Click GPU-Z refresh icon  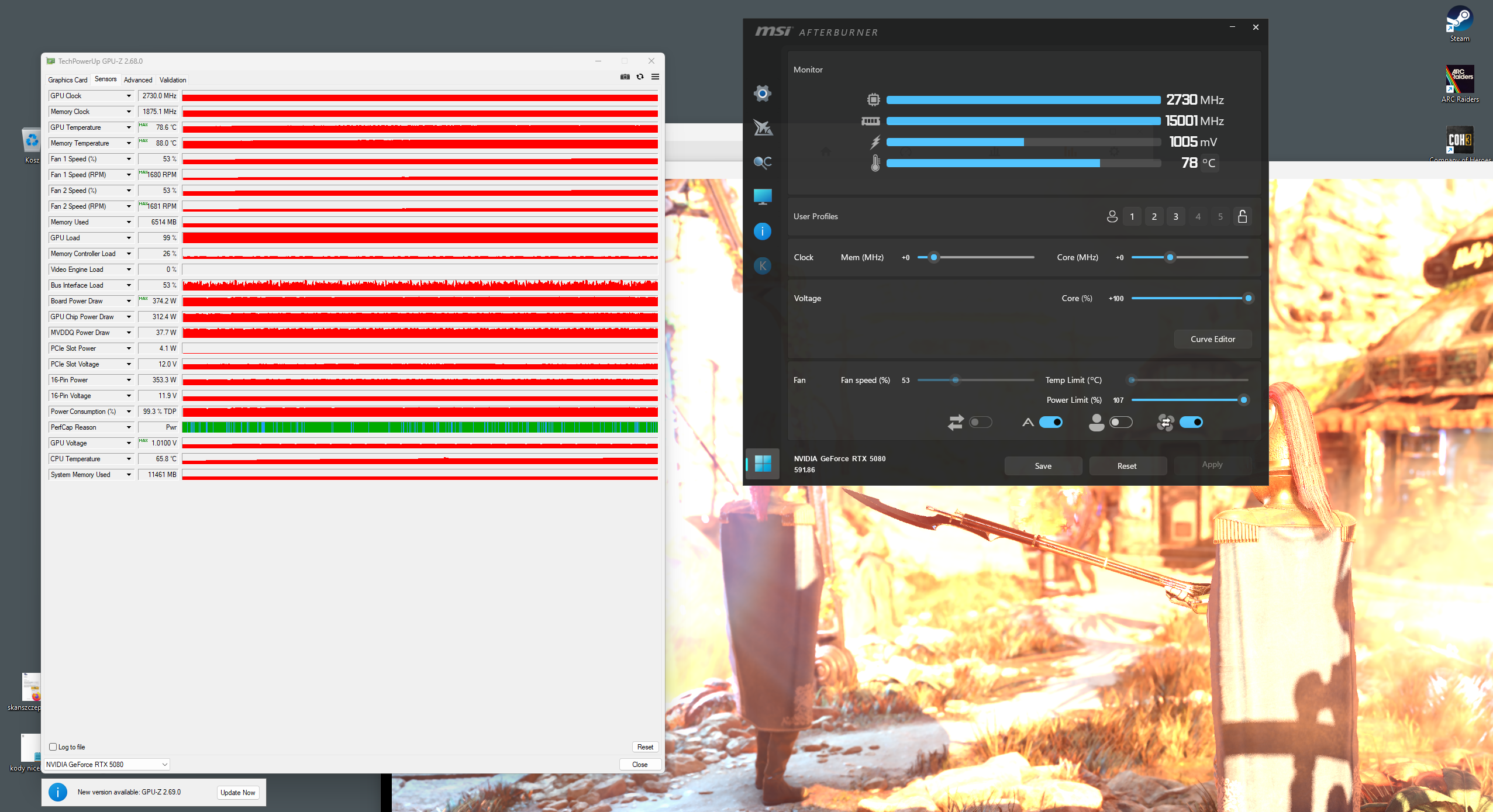tap(640, 77)
